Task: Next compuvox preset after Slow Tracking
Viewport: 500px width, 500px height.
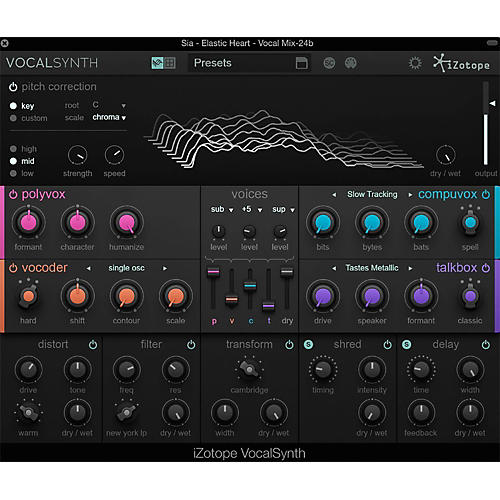Action: (410, 195)
